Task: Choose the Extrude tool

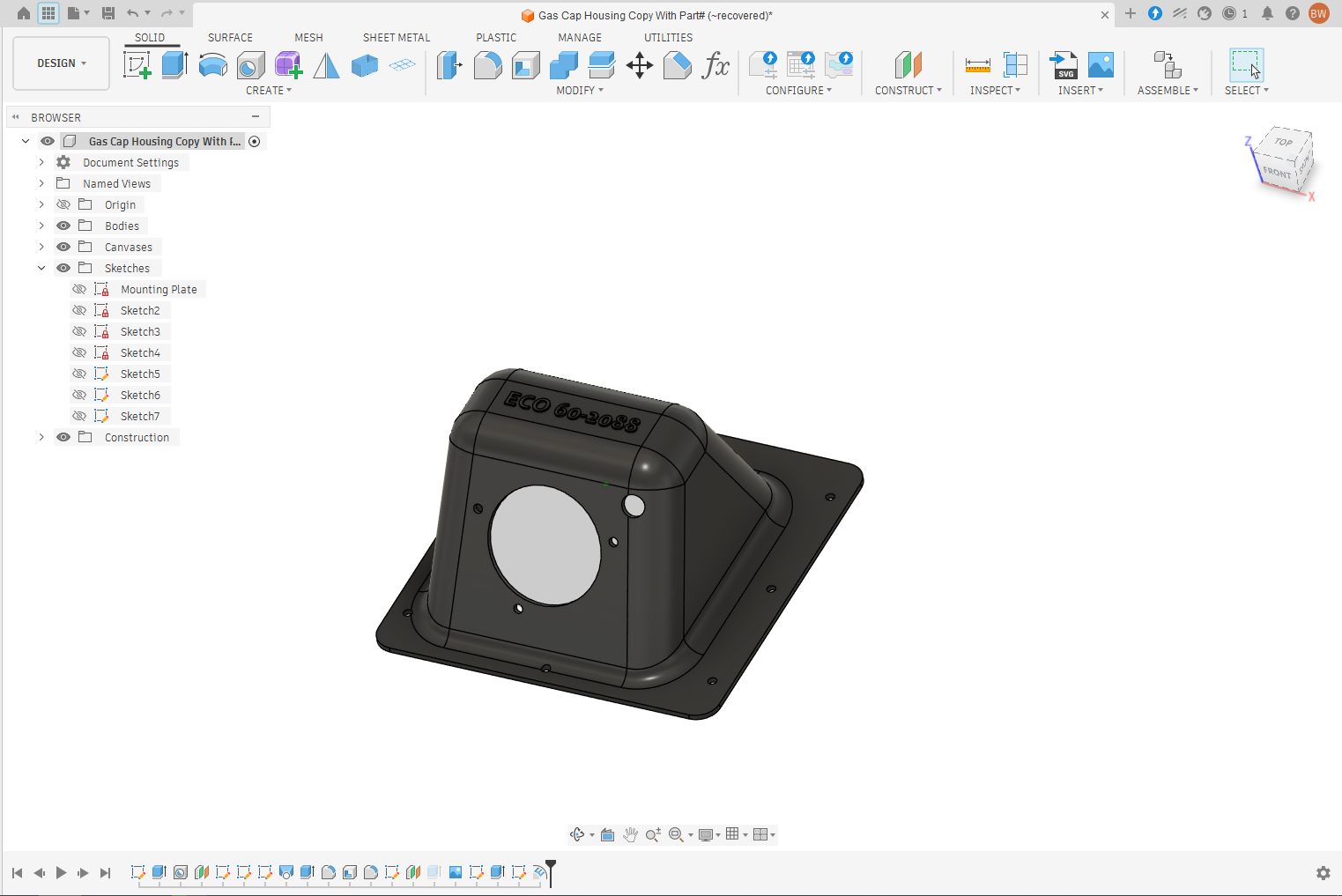Action: 174,65
